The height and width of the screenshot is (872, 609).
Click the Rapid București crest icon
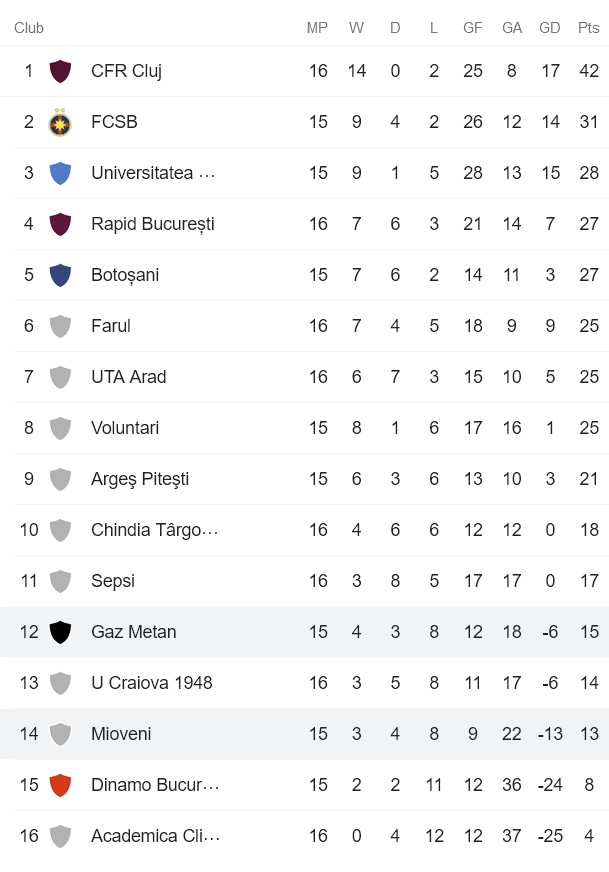[61, 224]
